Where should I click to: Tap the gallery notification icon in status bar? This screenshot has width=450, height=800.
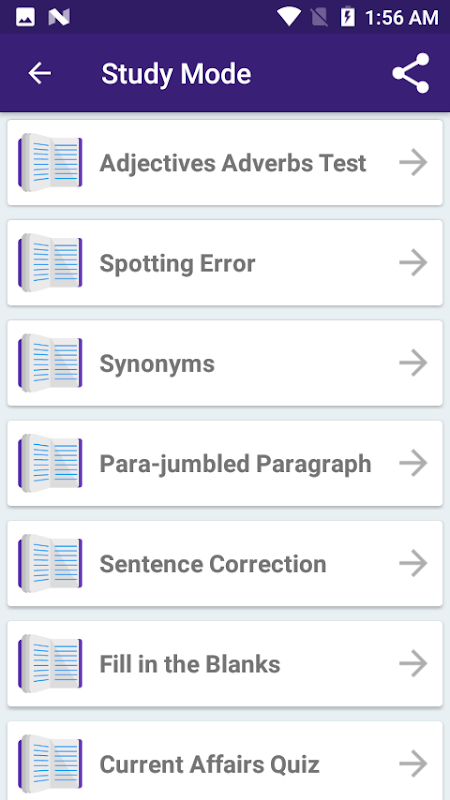[26, 18]
